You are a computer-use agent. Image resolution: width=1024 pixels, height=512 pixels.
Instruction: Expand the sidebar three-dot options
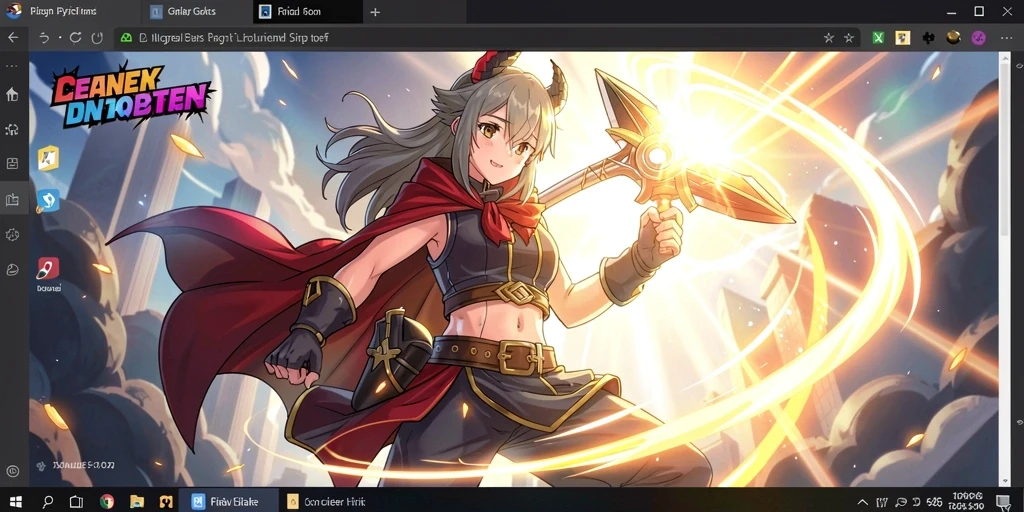(12, 66)
